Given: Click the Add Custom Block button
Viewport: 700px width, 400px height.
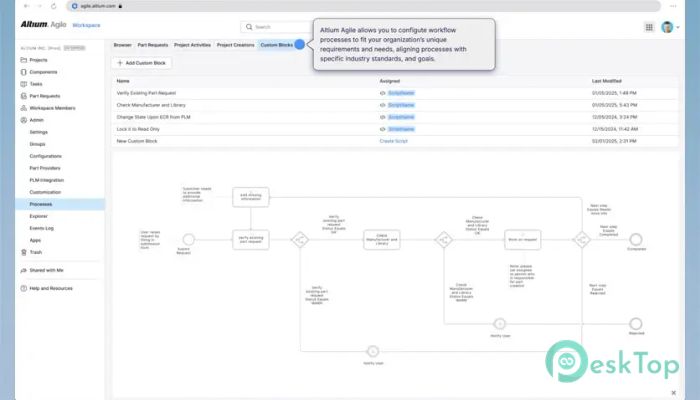Looking at the screenshot, I should click(142, 63).
